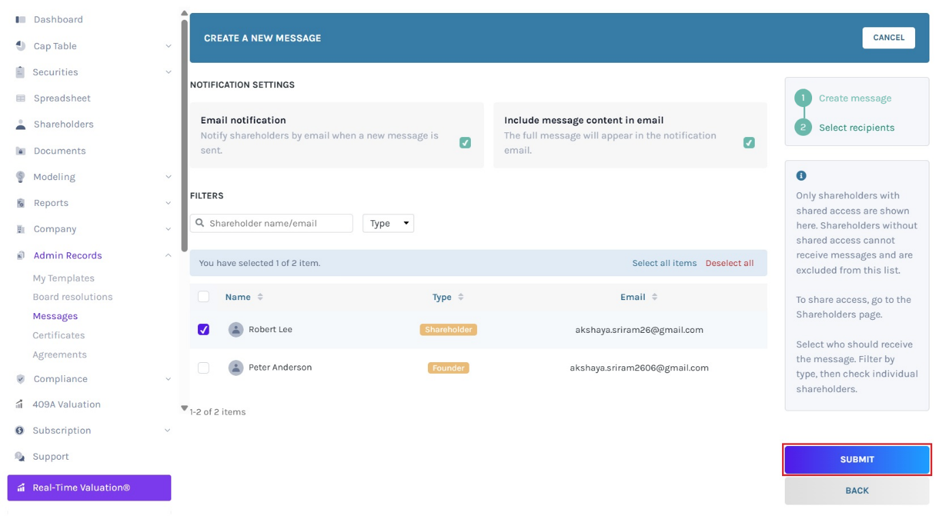This screenshot has height=519, width=939.
Task: Click the Select recipients step label
Action: (856, 128)
